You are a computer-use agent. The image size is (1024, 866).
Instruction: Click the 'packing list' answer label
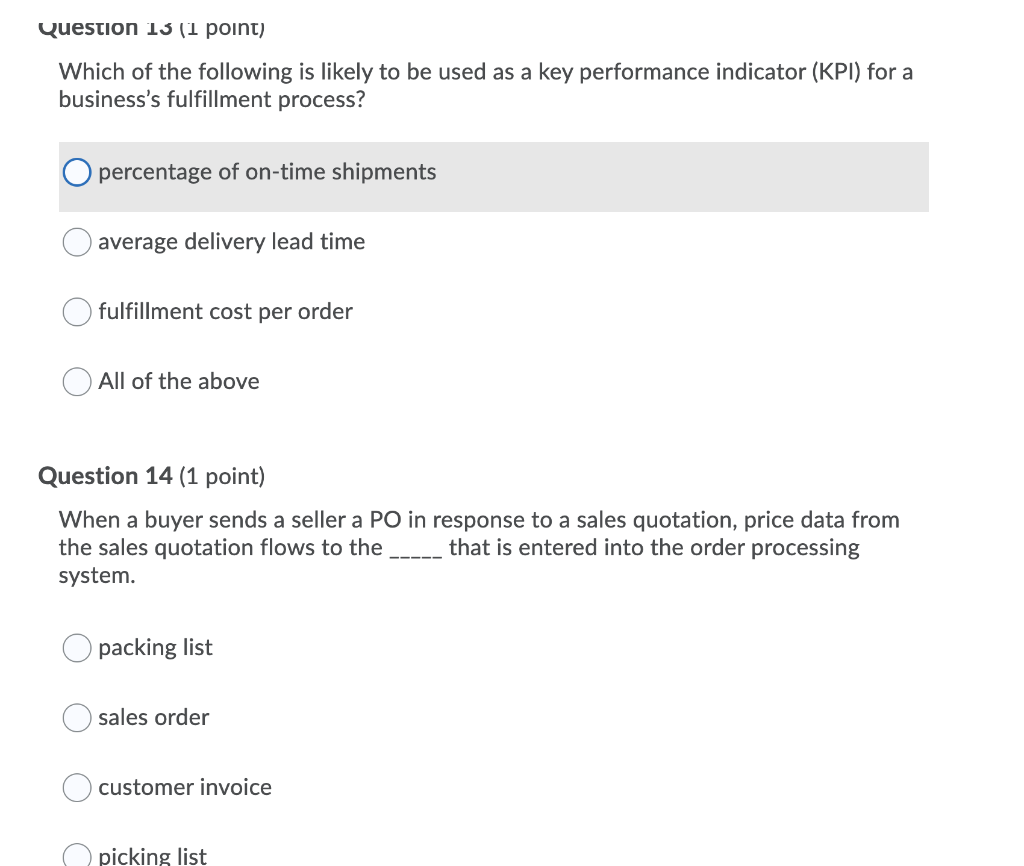154,648
